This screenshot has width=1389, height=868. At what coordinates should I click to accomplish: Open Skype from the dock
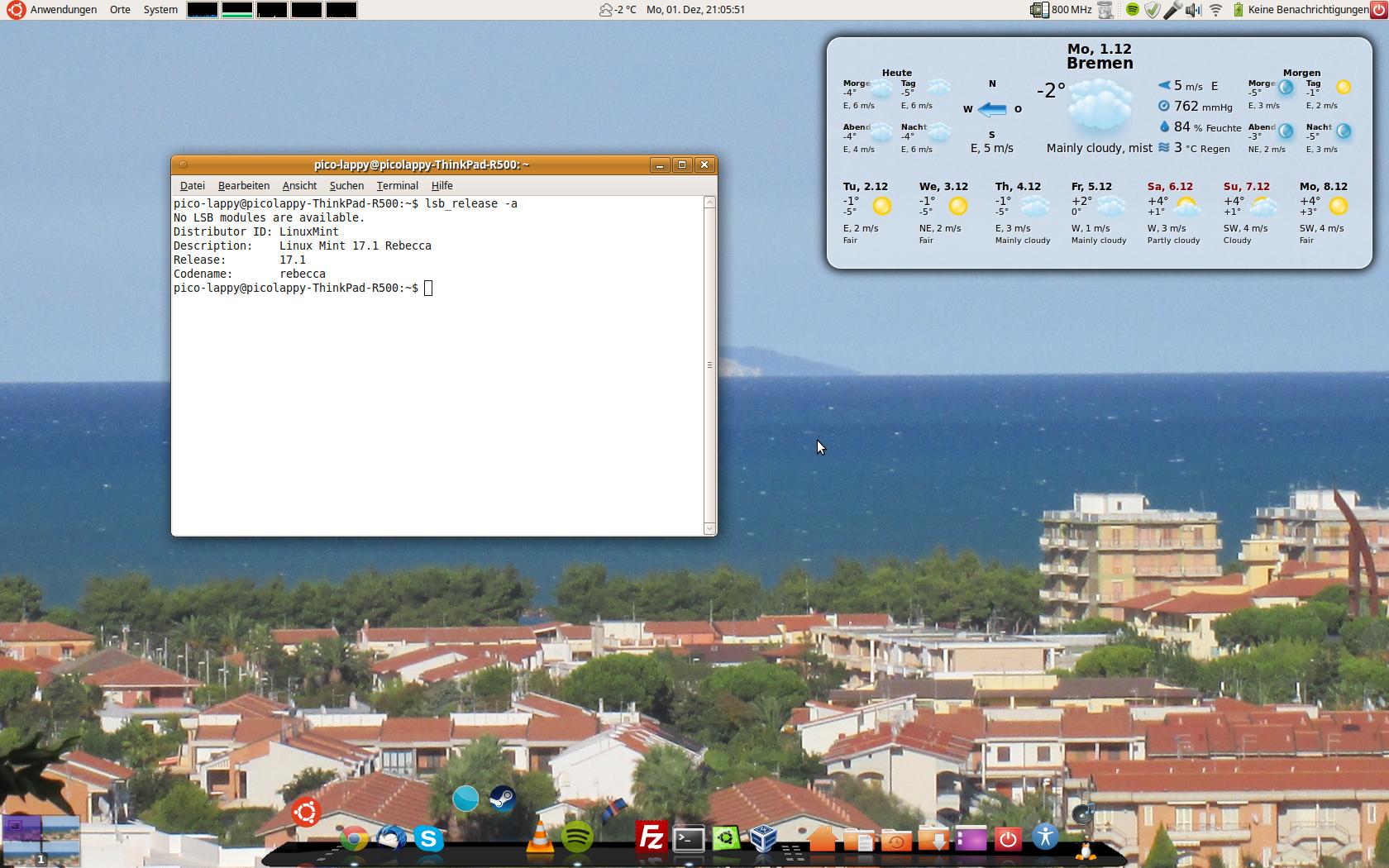point(428,839)
